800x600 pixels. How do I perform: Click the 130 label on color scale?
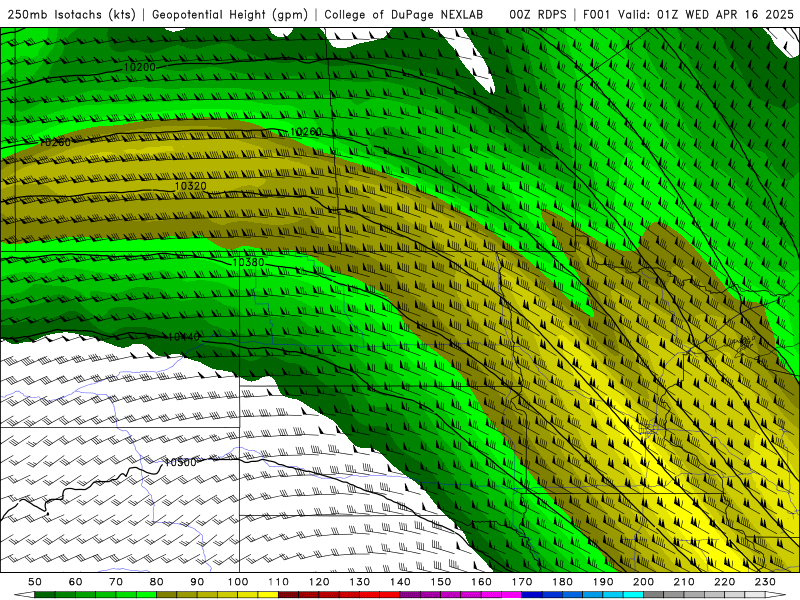click(x=360, y=582)
